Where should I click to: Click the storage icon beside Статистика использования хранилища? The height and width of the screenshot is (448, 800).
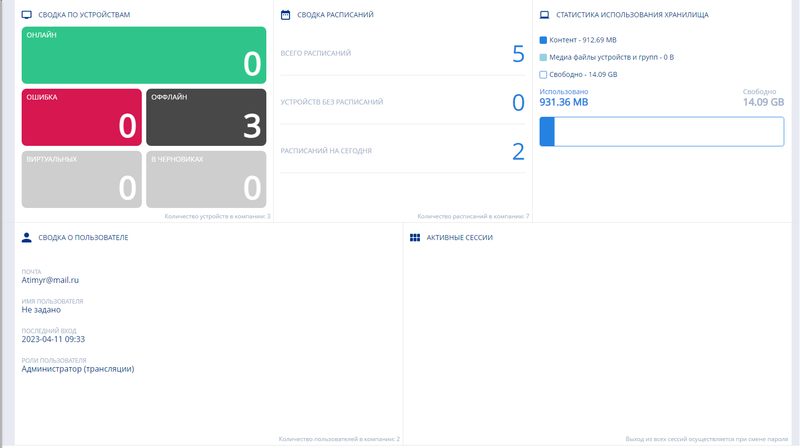coord(544,16)
